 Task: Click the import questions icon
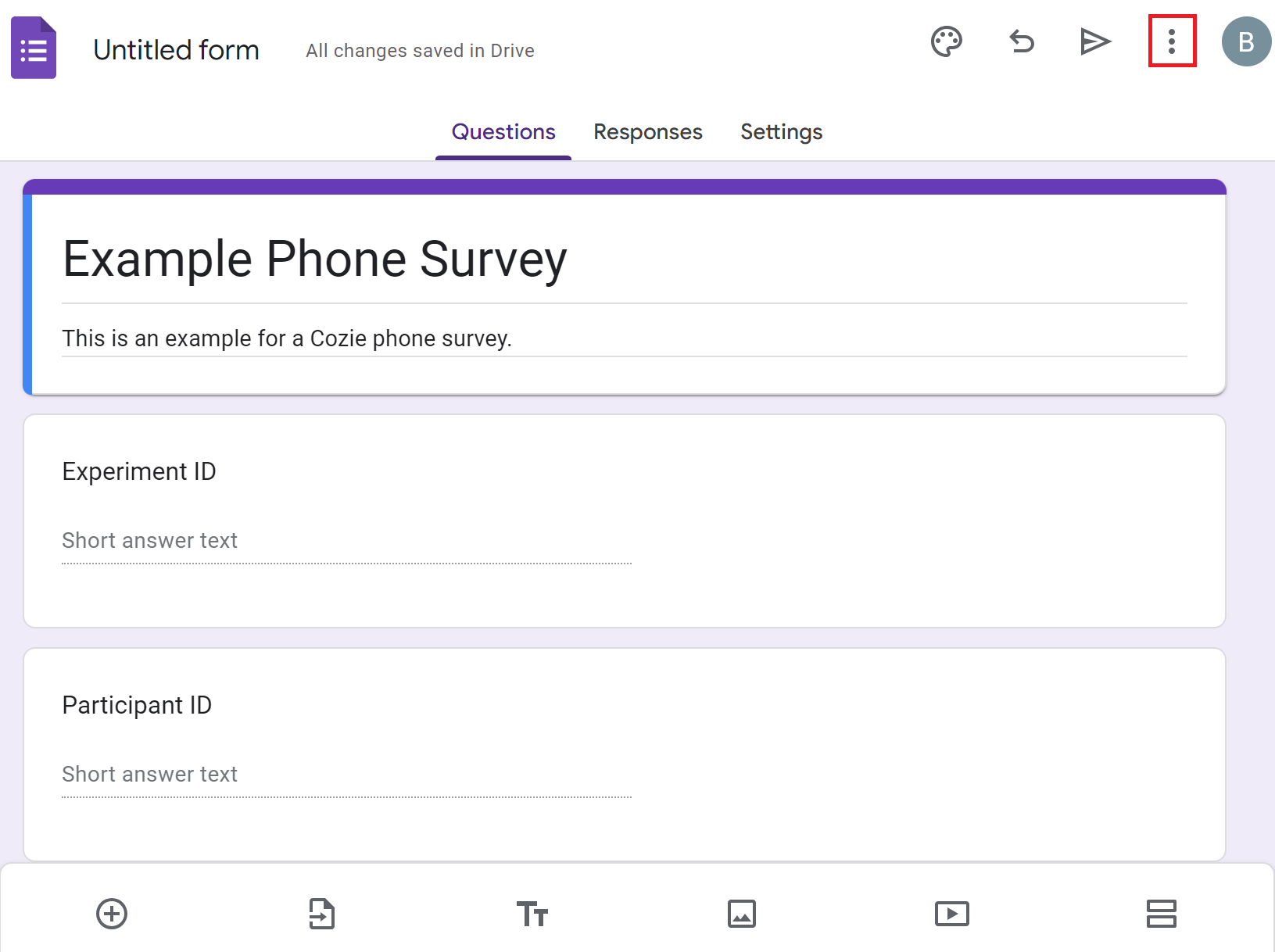pyautogui.click(x=321, y=914)
